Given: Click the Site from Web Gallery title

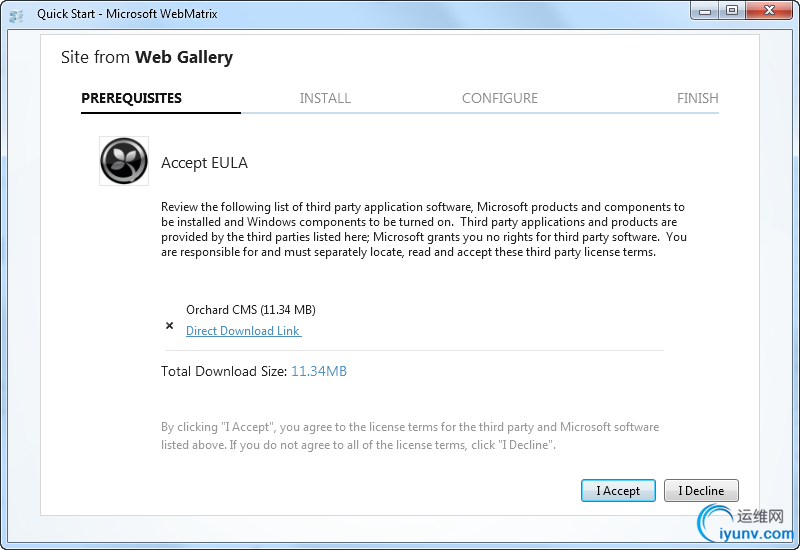Looking at the screenshot, I should [x=146, y=57].
